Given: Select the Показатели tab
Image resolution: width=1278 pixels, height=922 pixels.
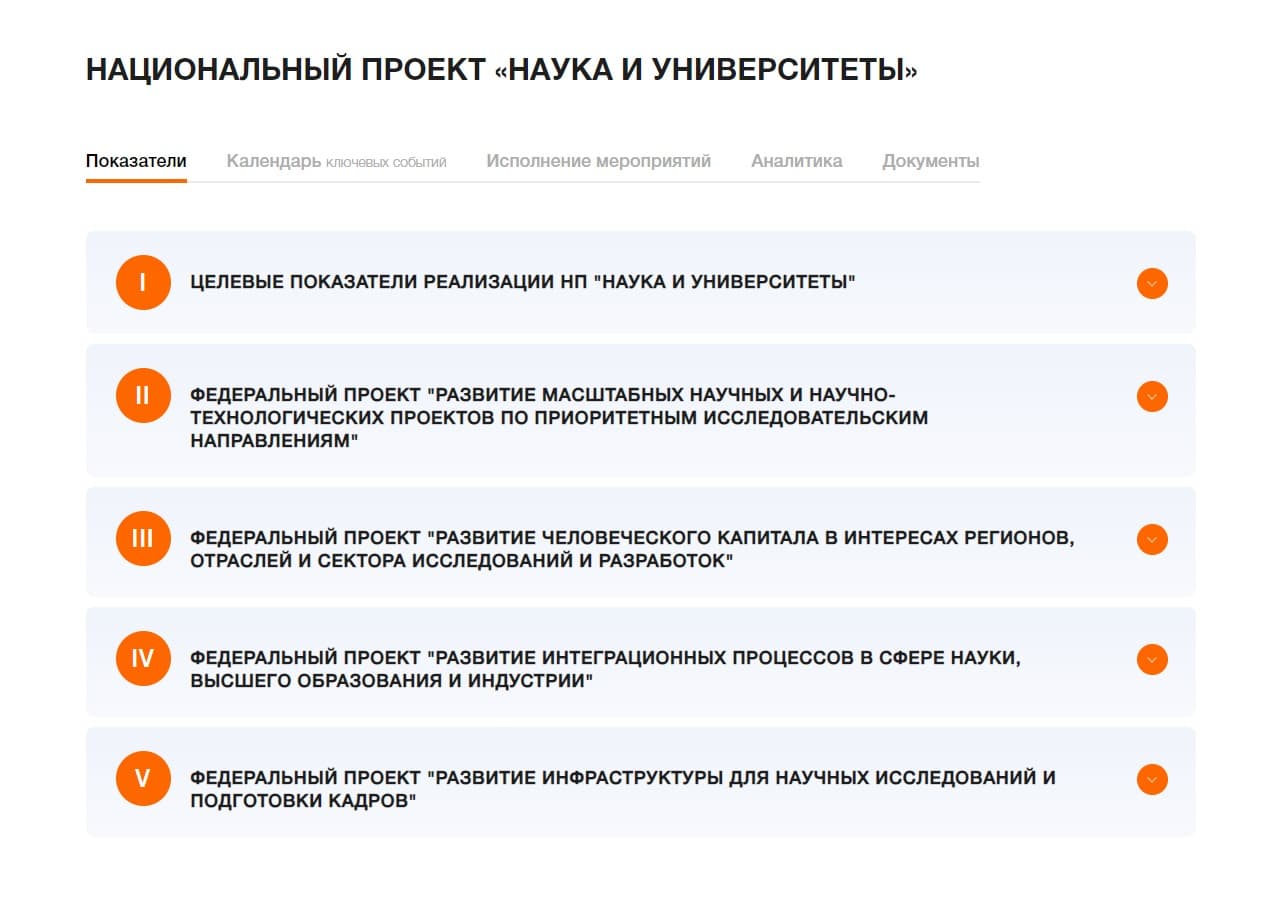Looking at the screenshot, I should pyautogui.click(x=136, y=161).
